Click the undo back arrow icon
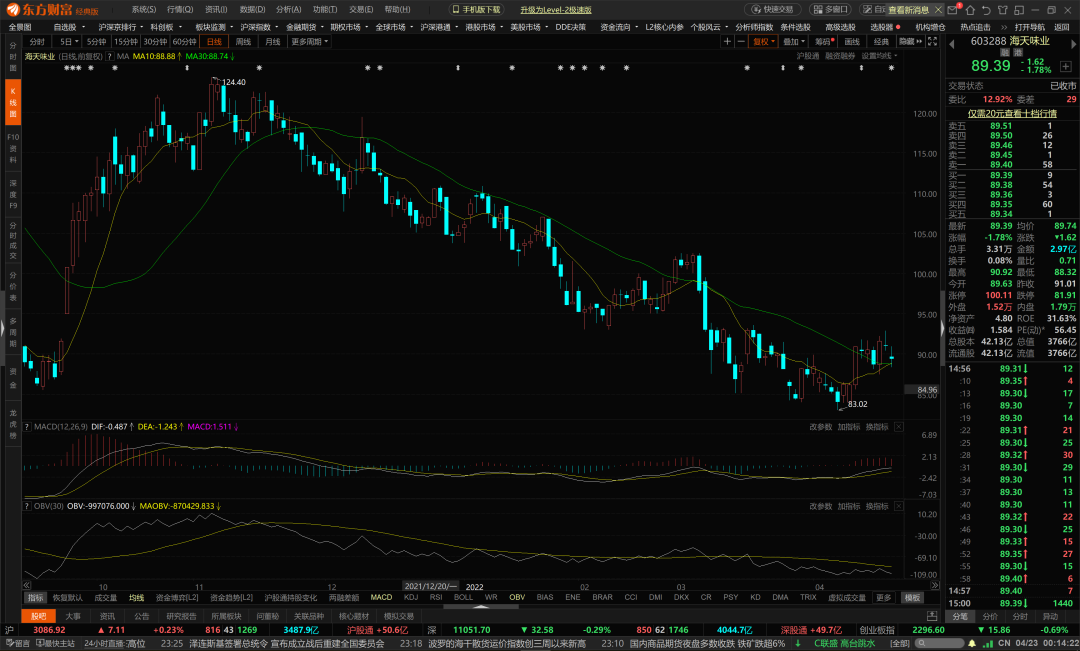Image resolution: width=1080 pixels, height=651 pixels. [986, 10]
